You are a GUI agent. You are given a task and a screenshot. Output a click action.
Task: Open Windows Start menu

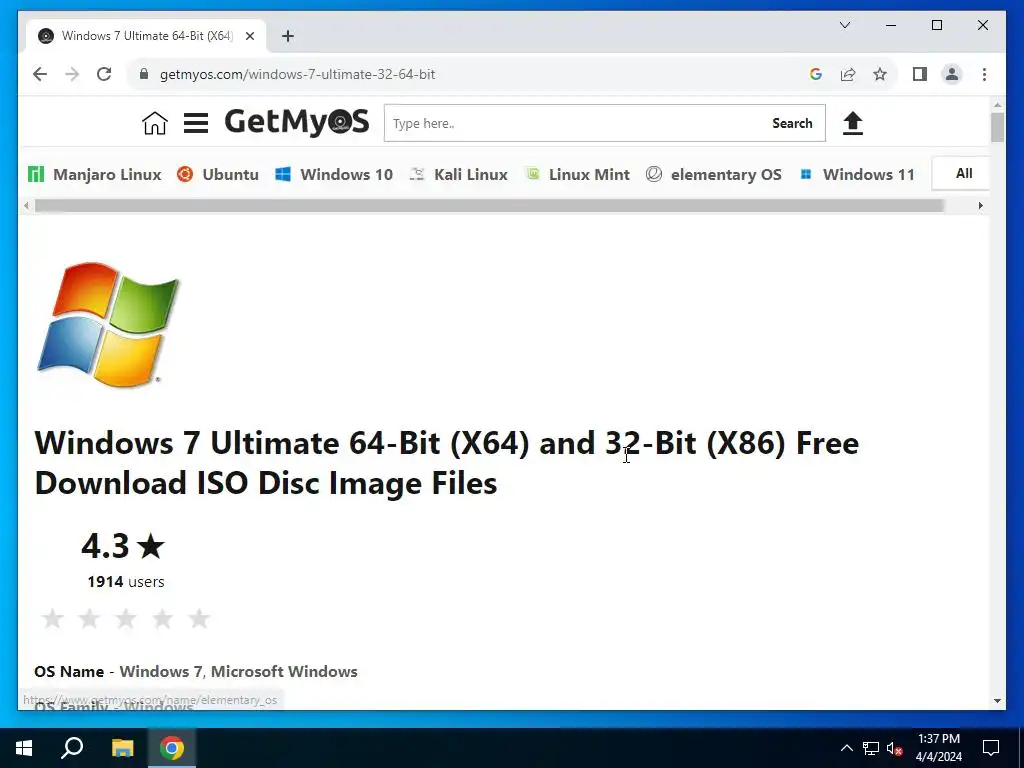pos(24,748)
